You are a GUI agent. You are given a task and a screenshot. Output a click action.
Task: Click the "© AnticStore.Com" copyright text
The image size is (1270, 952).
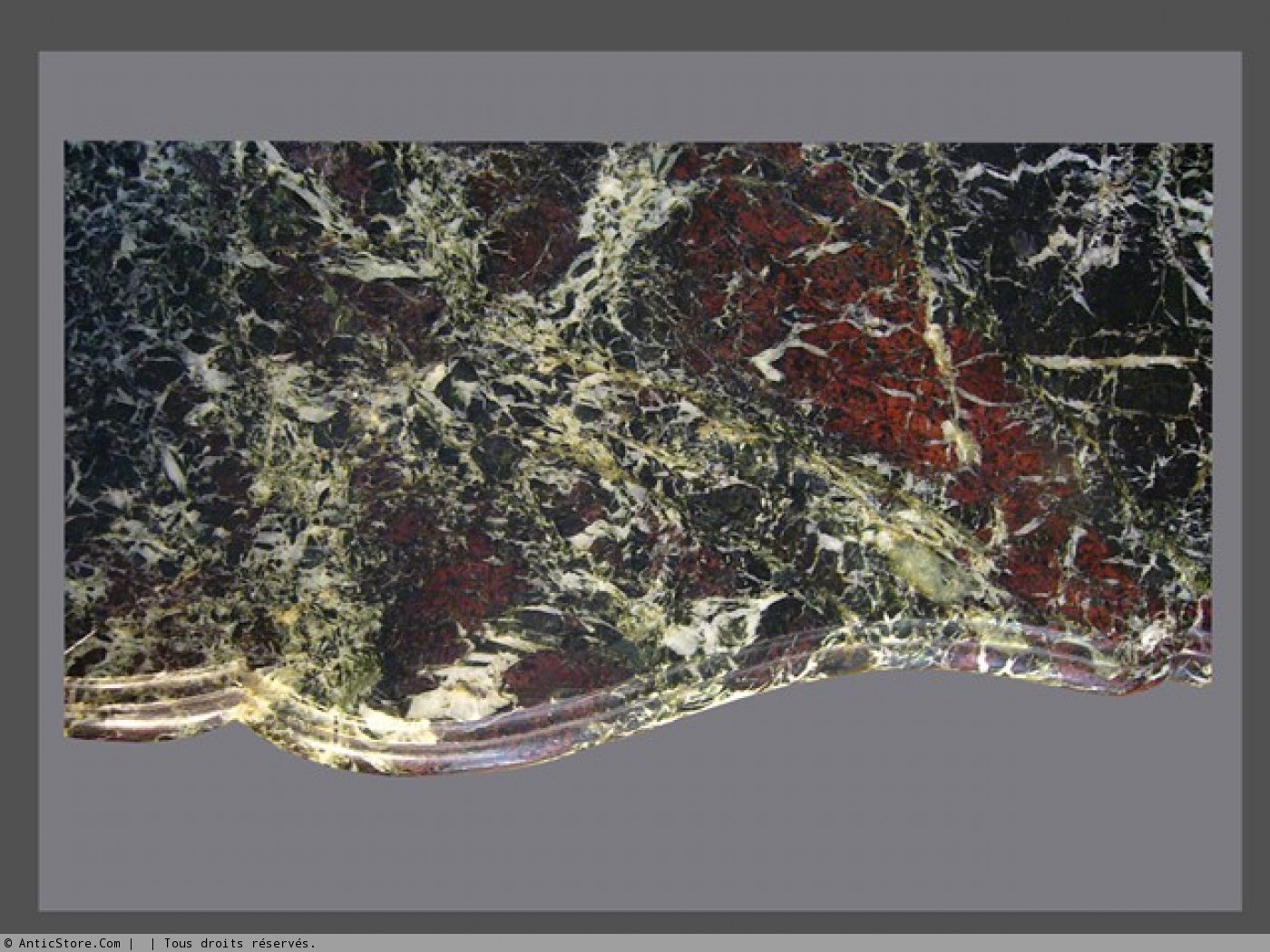pyautogui.click(x=63, y=943)
